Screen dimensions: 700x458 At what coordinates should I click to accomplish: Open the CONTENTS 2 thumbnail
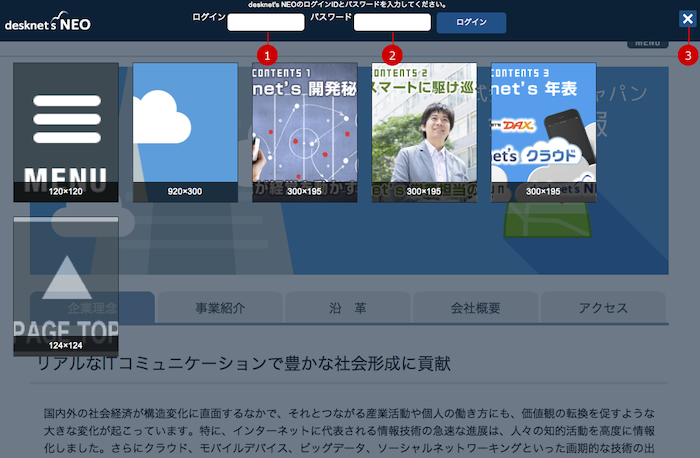[424, 132]
